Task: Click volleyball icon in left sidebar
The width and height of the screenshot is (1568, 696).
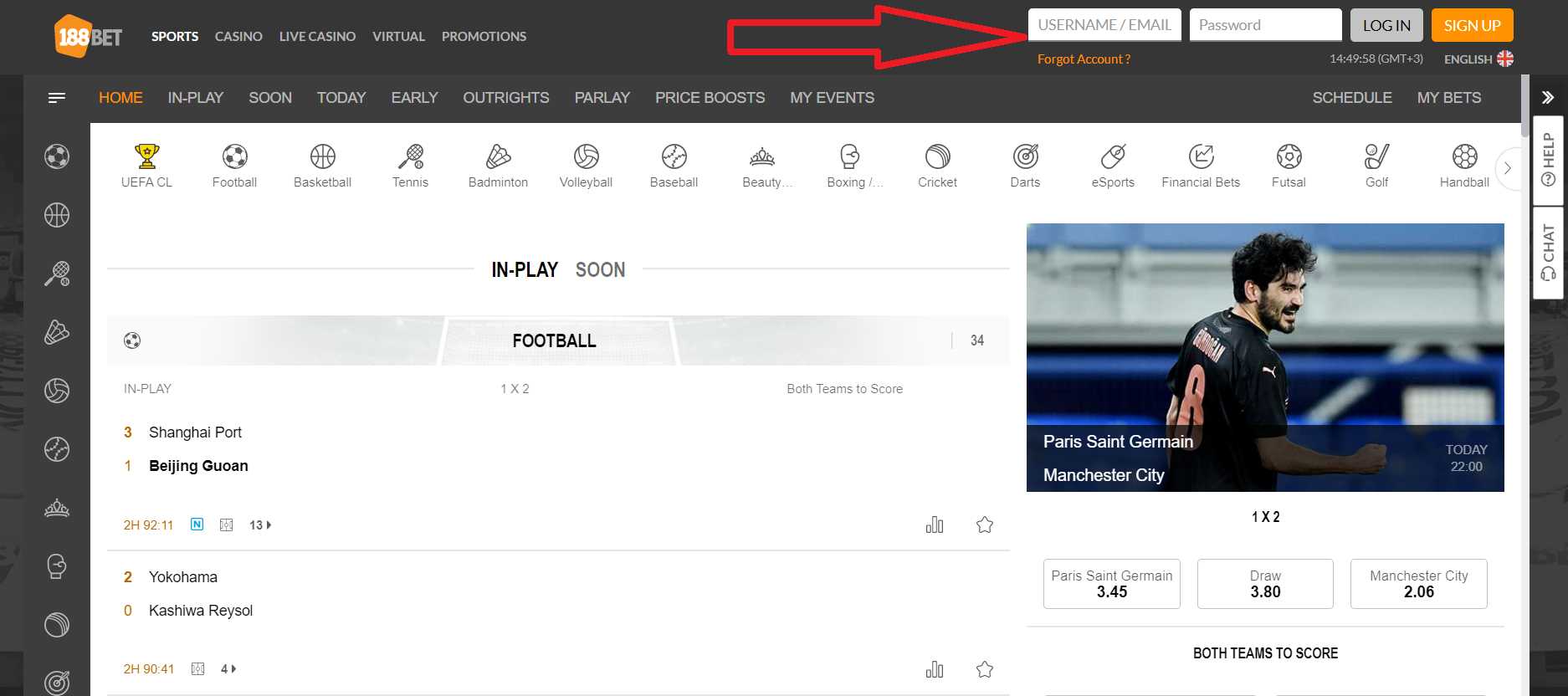Action: click(x=57, y=391)
